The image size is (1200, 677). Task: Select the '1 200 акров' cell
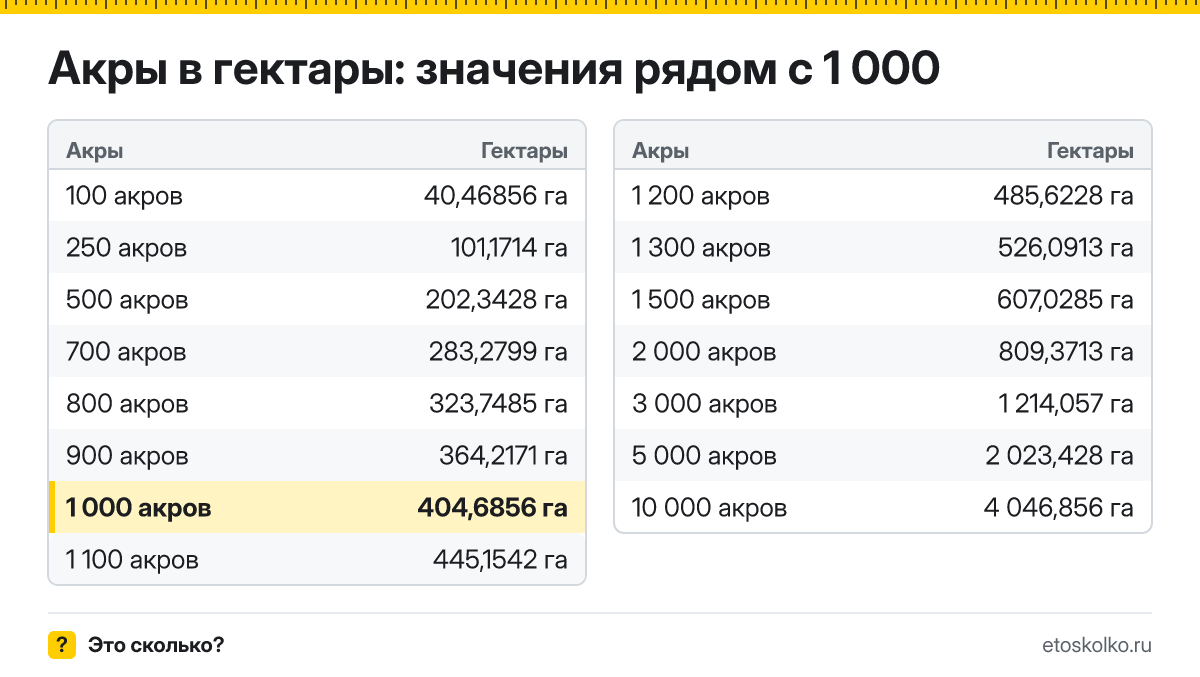[x=701, y=196]
